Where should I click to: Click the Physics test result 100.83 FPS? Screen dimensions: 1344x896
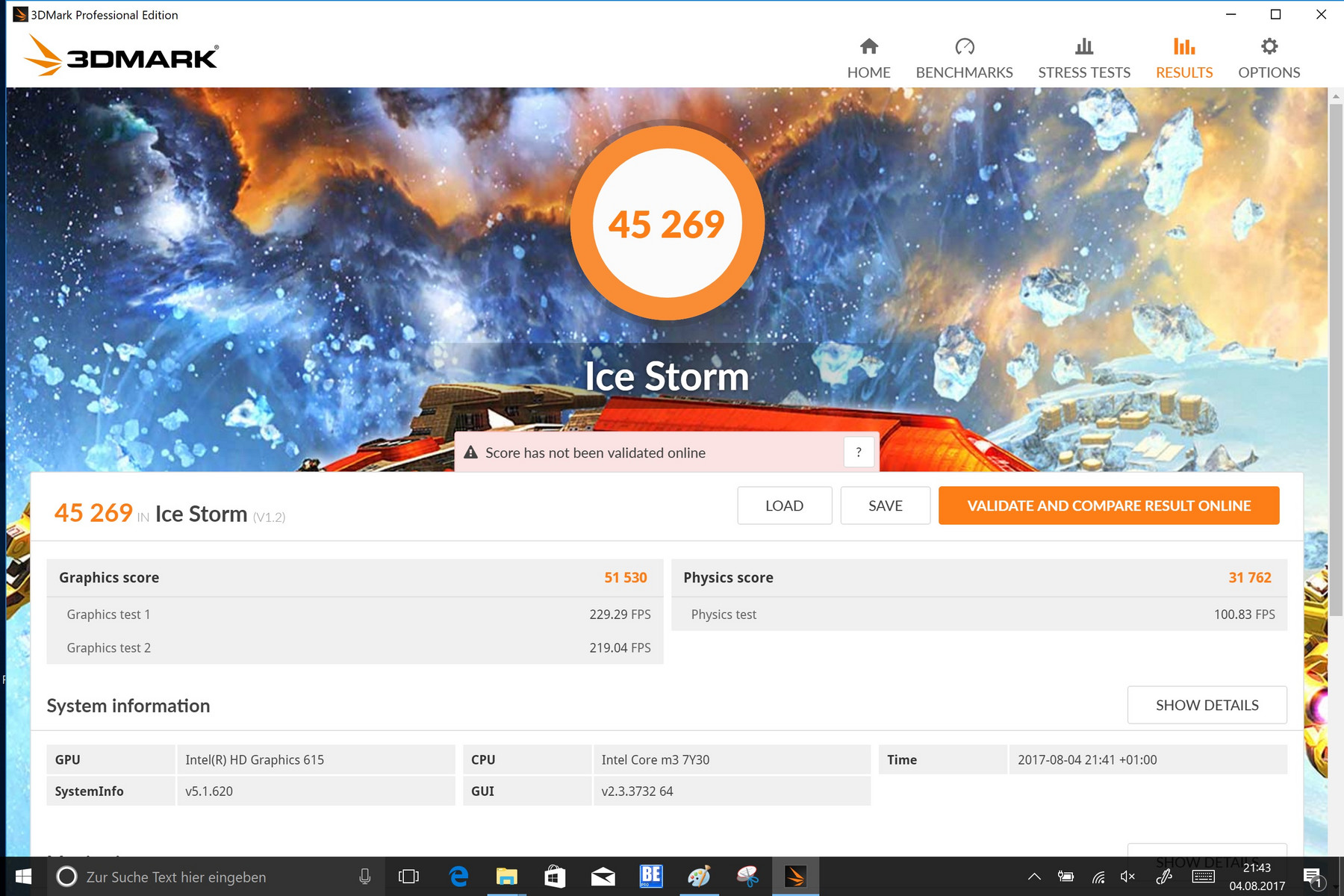(x=1244, y=615)
